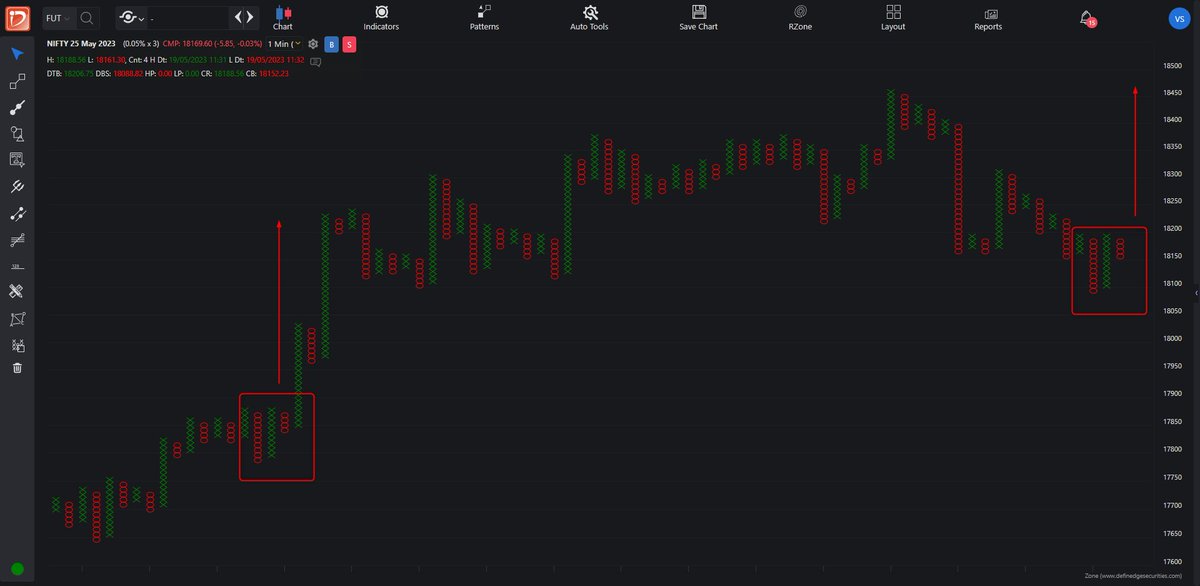Select the multi-point line tool

coord(17,213)
